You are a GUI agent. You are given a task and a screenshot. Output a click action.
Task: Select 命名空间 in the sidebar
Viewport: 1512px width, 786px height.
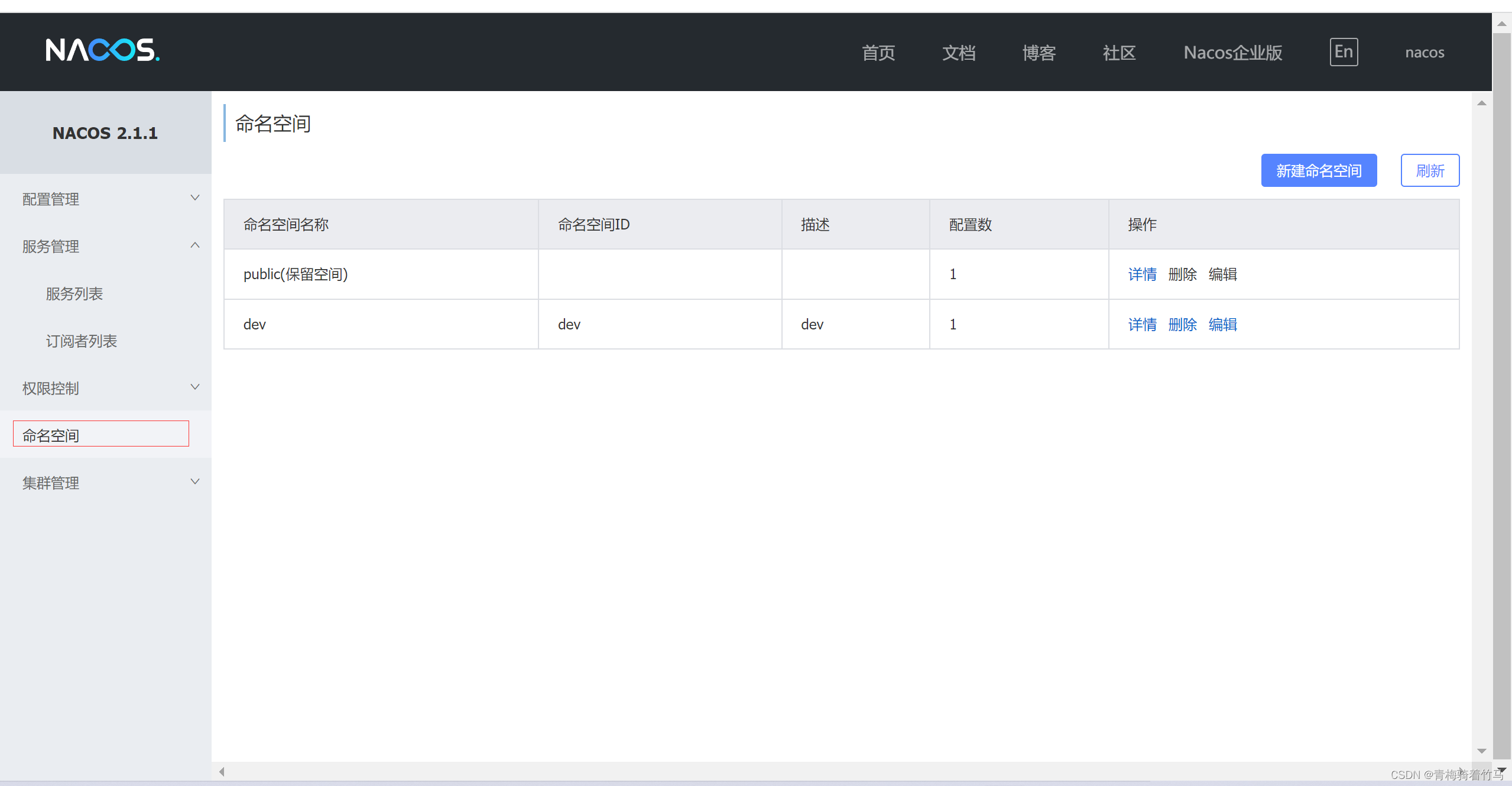[x=51, y=435]
